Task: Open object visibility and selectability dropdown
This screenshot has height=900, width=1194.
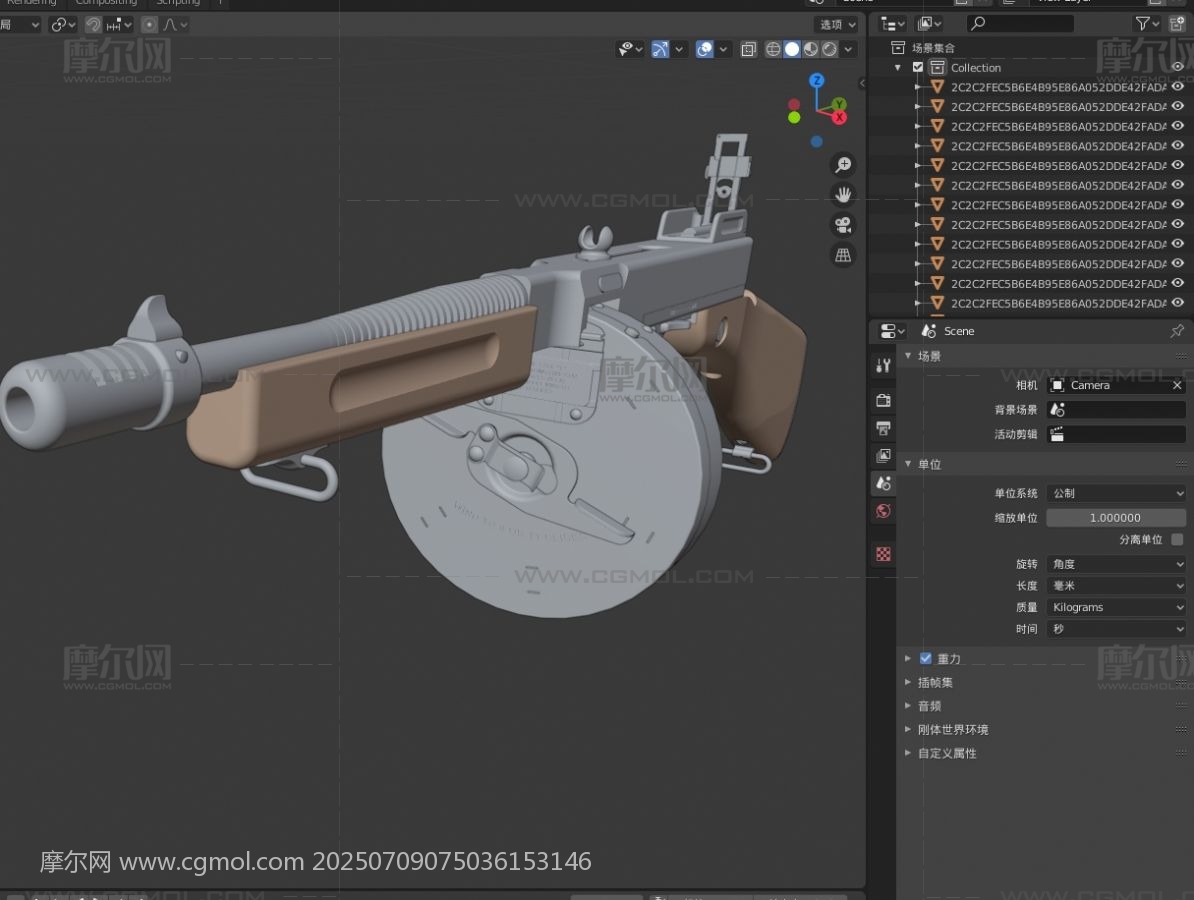Action: tap(631, 49)
